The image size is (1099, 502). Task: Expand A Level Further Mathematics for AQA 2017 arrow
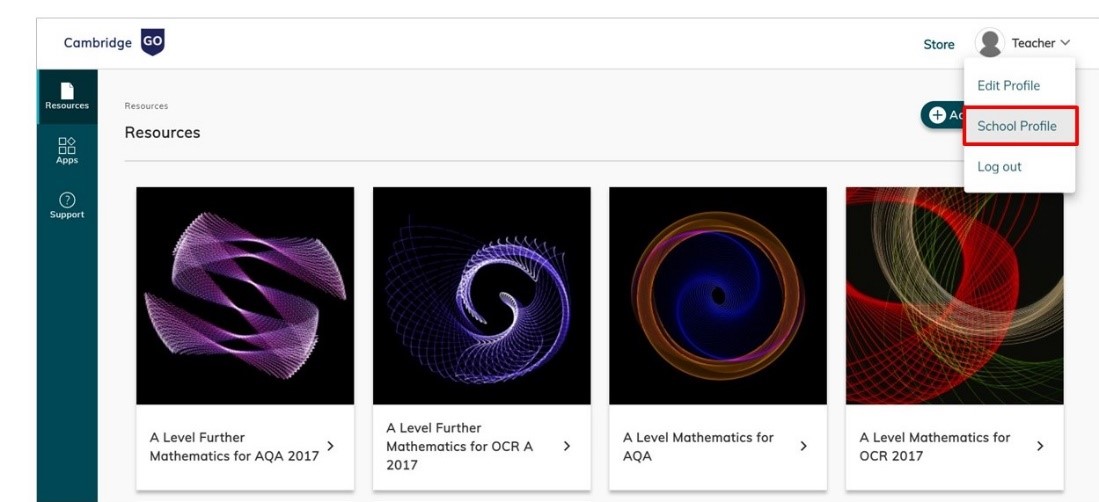330,446
